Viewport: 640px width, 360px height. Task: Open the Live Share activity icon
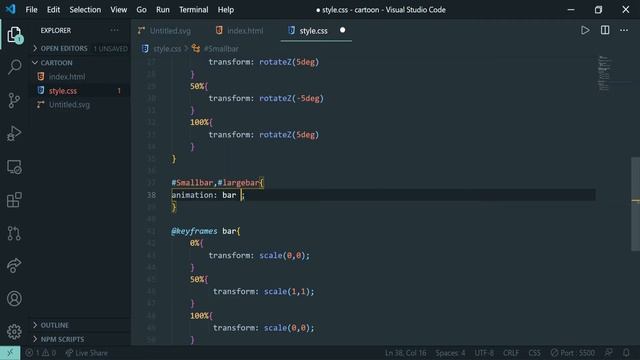[14, 266]
